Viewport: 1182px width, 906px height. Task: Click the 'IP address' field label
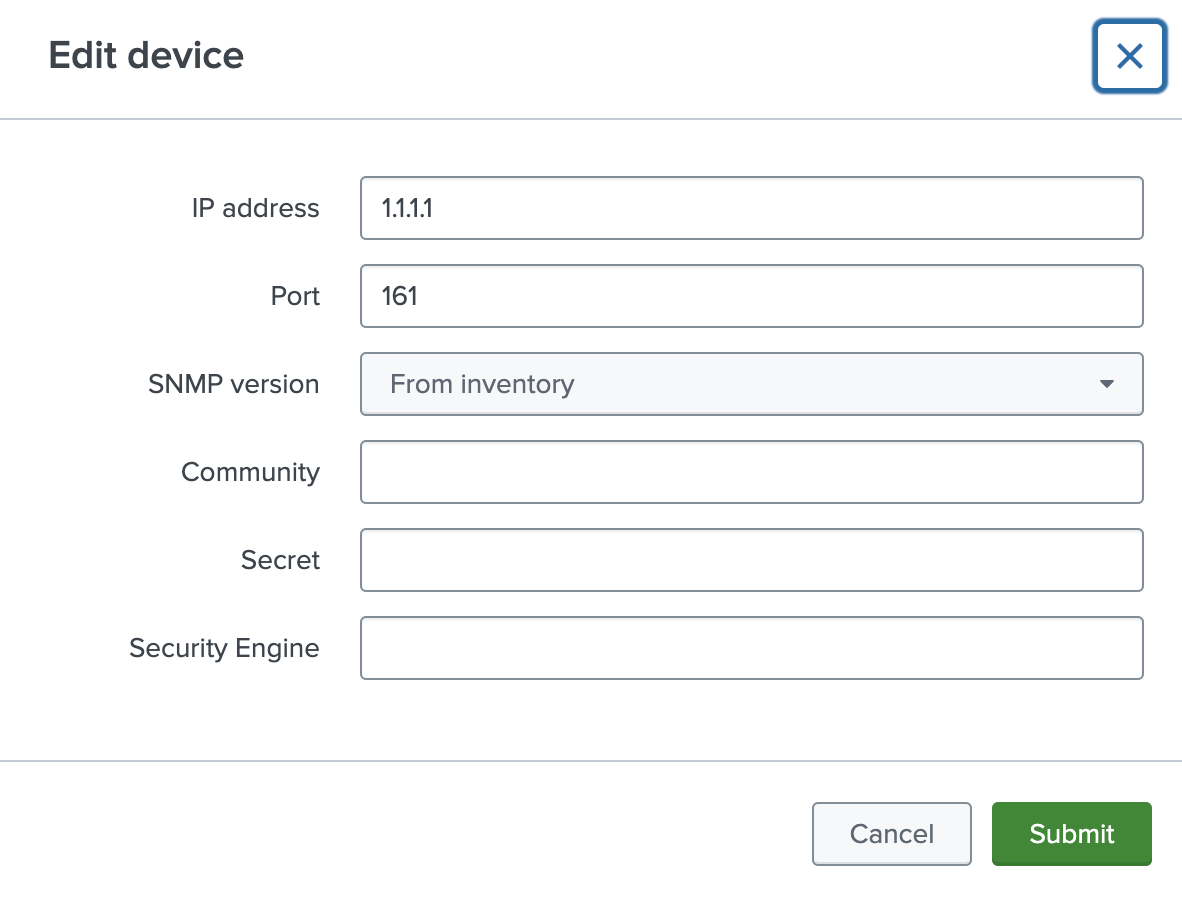(x=255, y=208)
